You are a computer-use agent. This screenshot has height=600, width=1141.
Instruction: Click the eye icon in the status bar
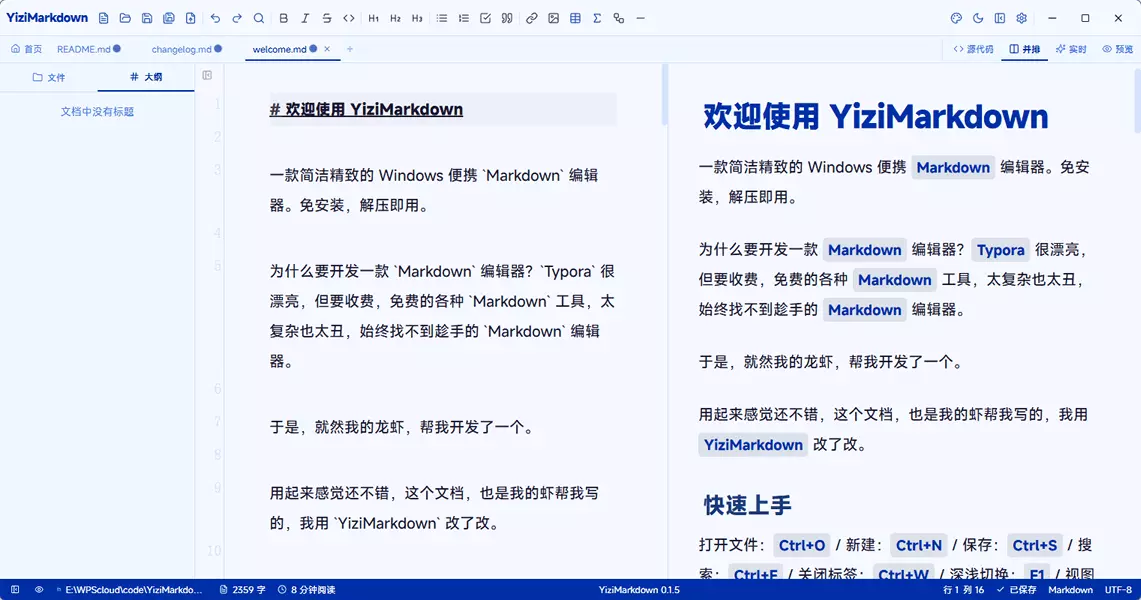(x=39, y=590)
